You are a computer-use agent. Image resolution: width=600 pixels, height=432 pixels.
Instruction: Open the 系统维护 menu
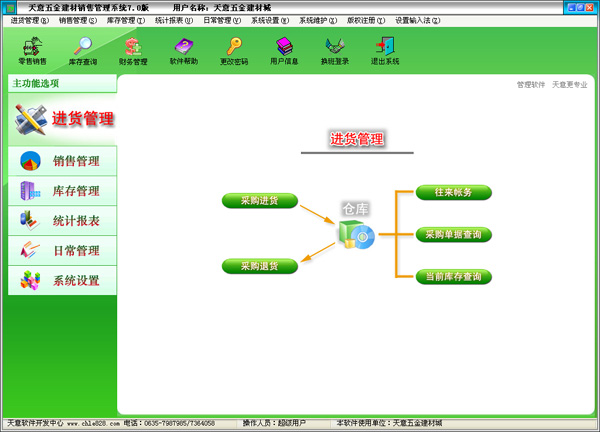point(318,20)
